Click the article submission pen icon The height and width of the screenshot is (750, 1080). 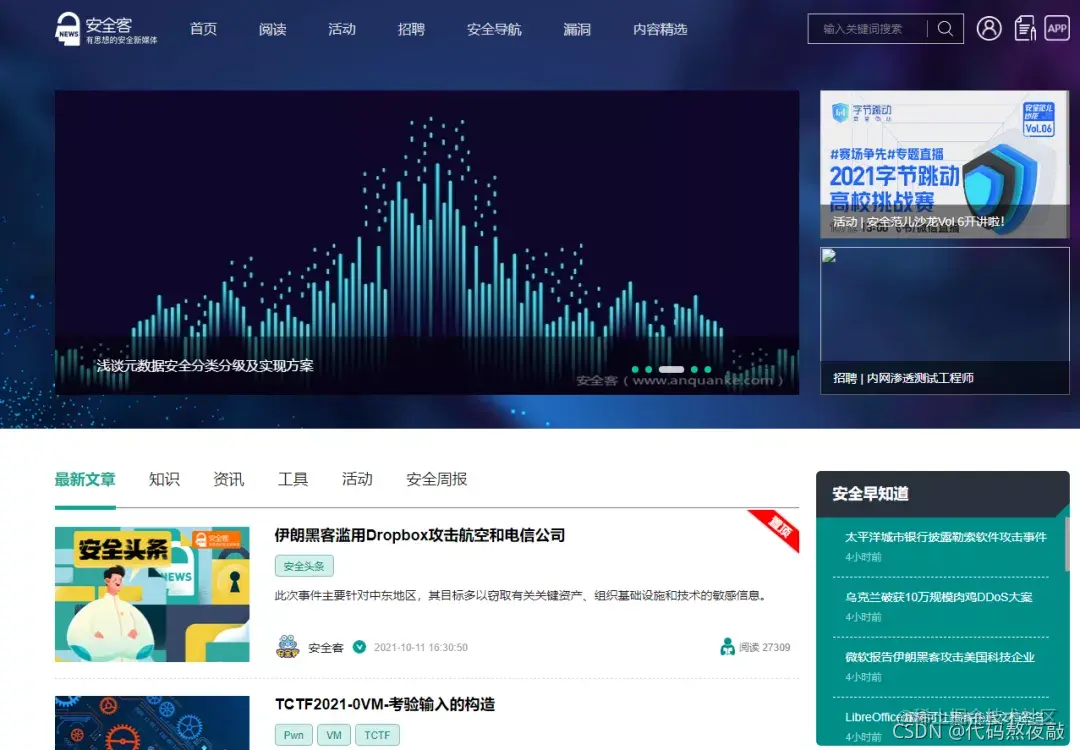(1025, 28)
